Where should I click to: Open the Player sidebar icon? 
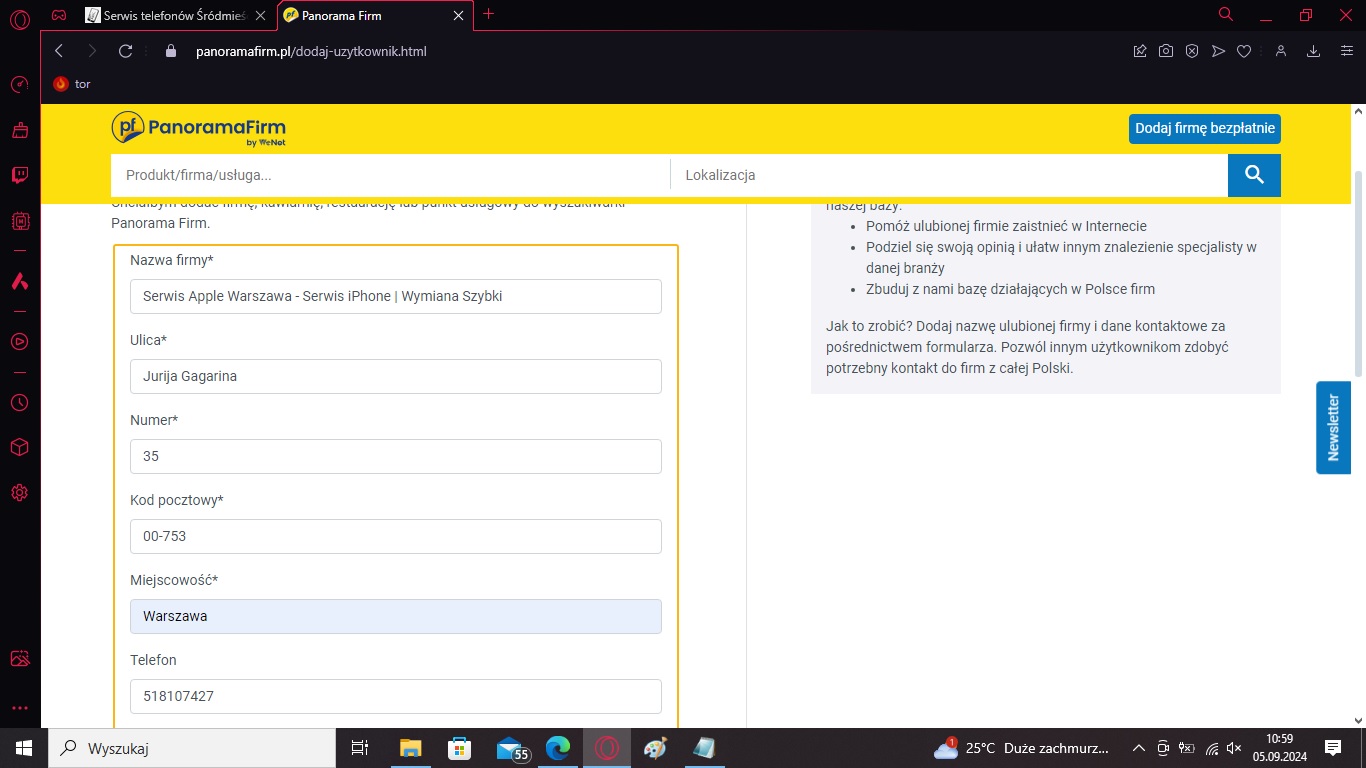(x=19, y=342)
